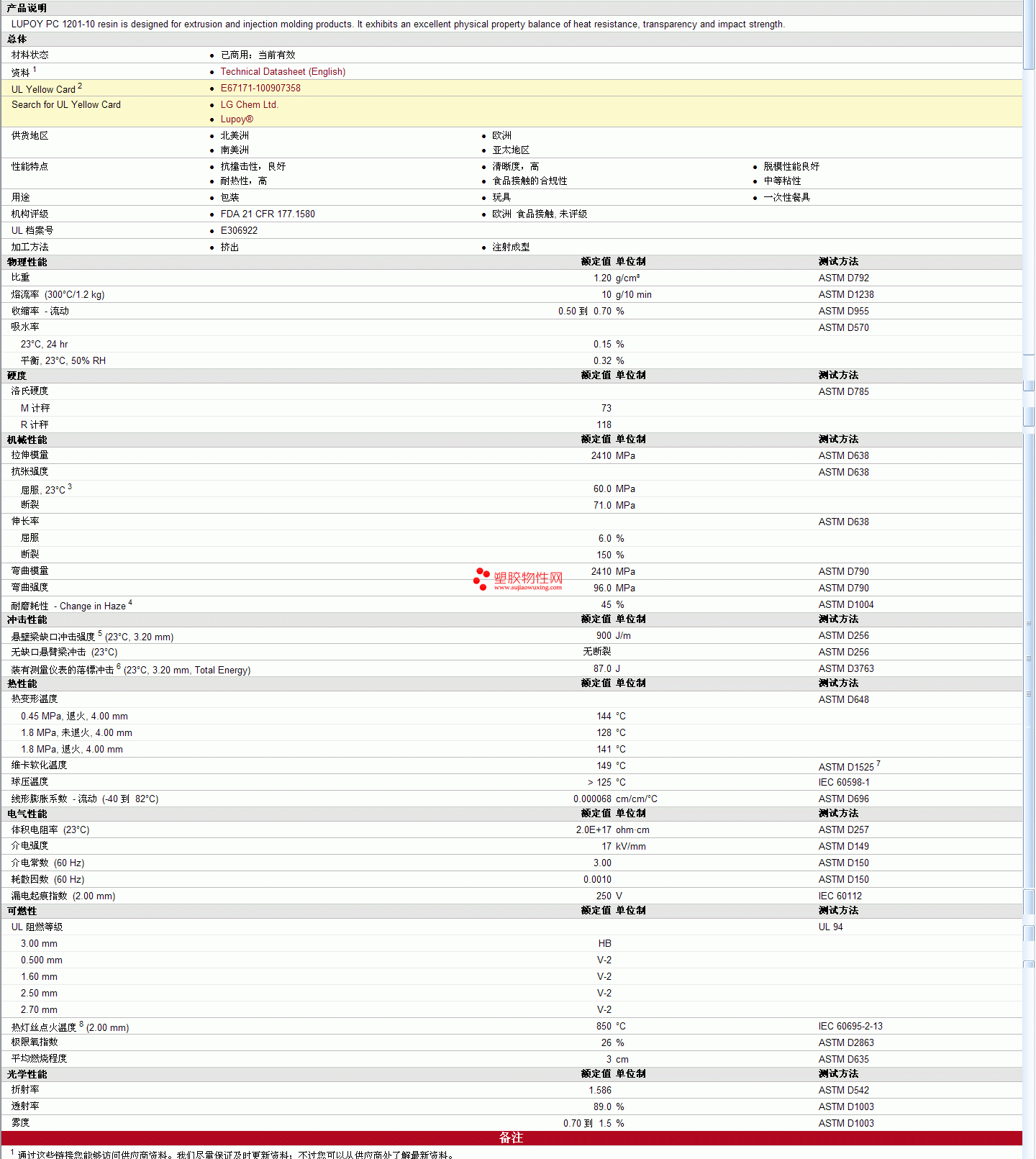Click the 'ASTM D696' test method
Viewport: 1036px width, 1159px height.
click(843, 799)
